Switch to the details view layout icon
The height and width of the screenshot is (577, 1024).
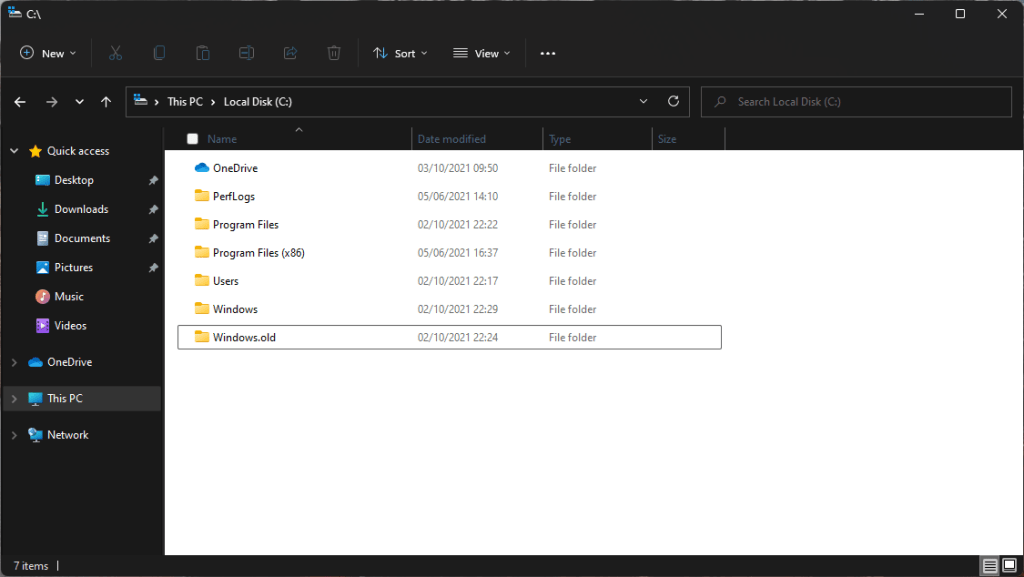[x=989, y=566]
